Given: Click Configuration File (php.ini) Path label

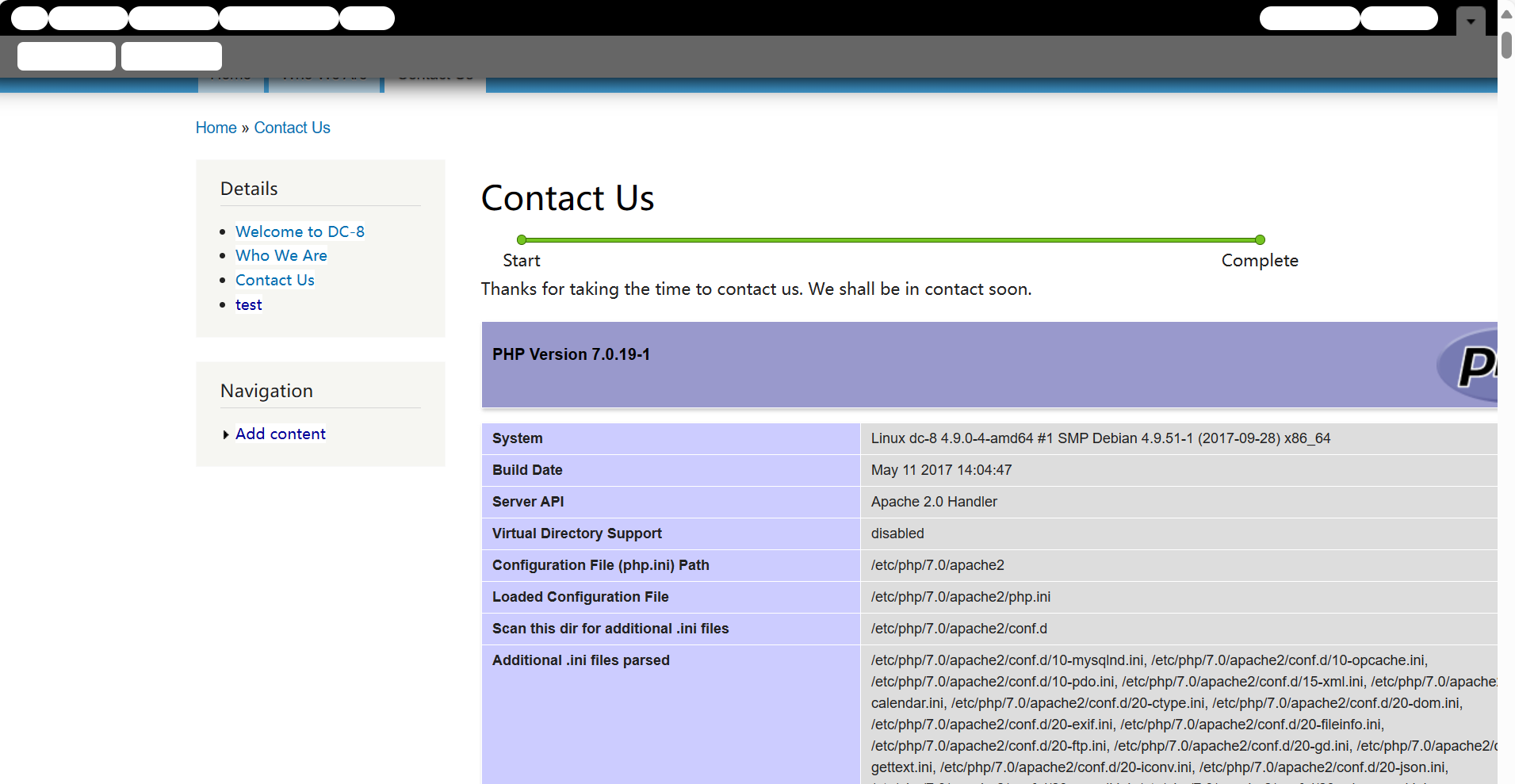Looking at the screenshot, I should 601,565.
